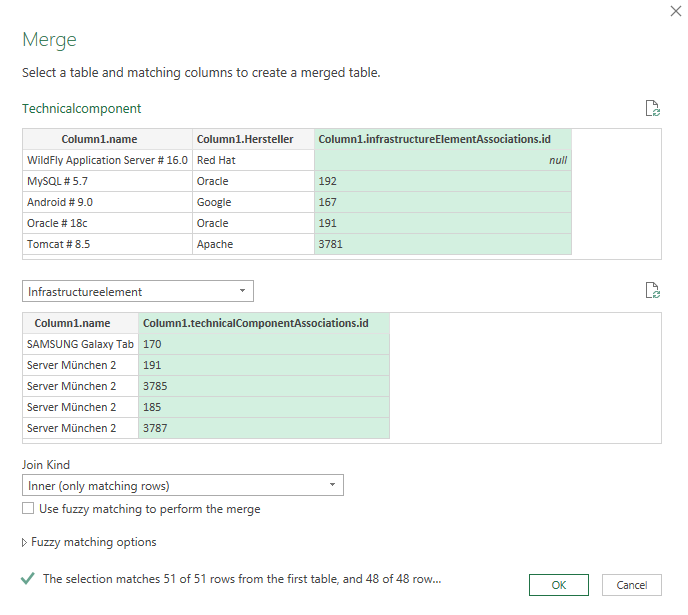Close the Merge dialog window
Viewport: 688px width, 615px height.
coord(673,11)
